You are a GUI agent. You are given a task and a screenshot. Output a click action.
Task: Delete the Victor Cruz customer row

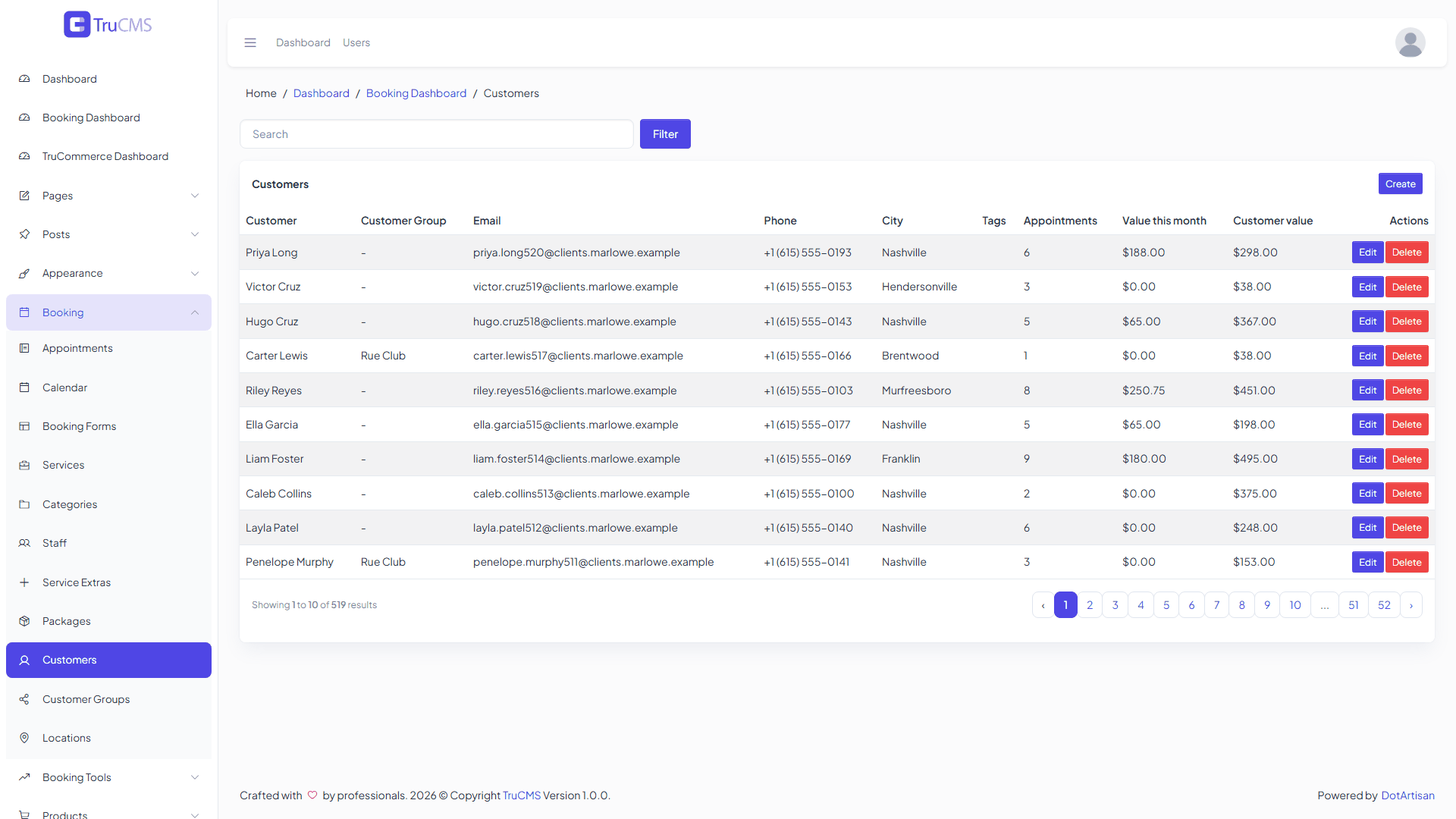1407,287
